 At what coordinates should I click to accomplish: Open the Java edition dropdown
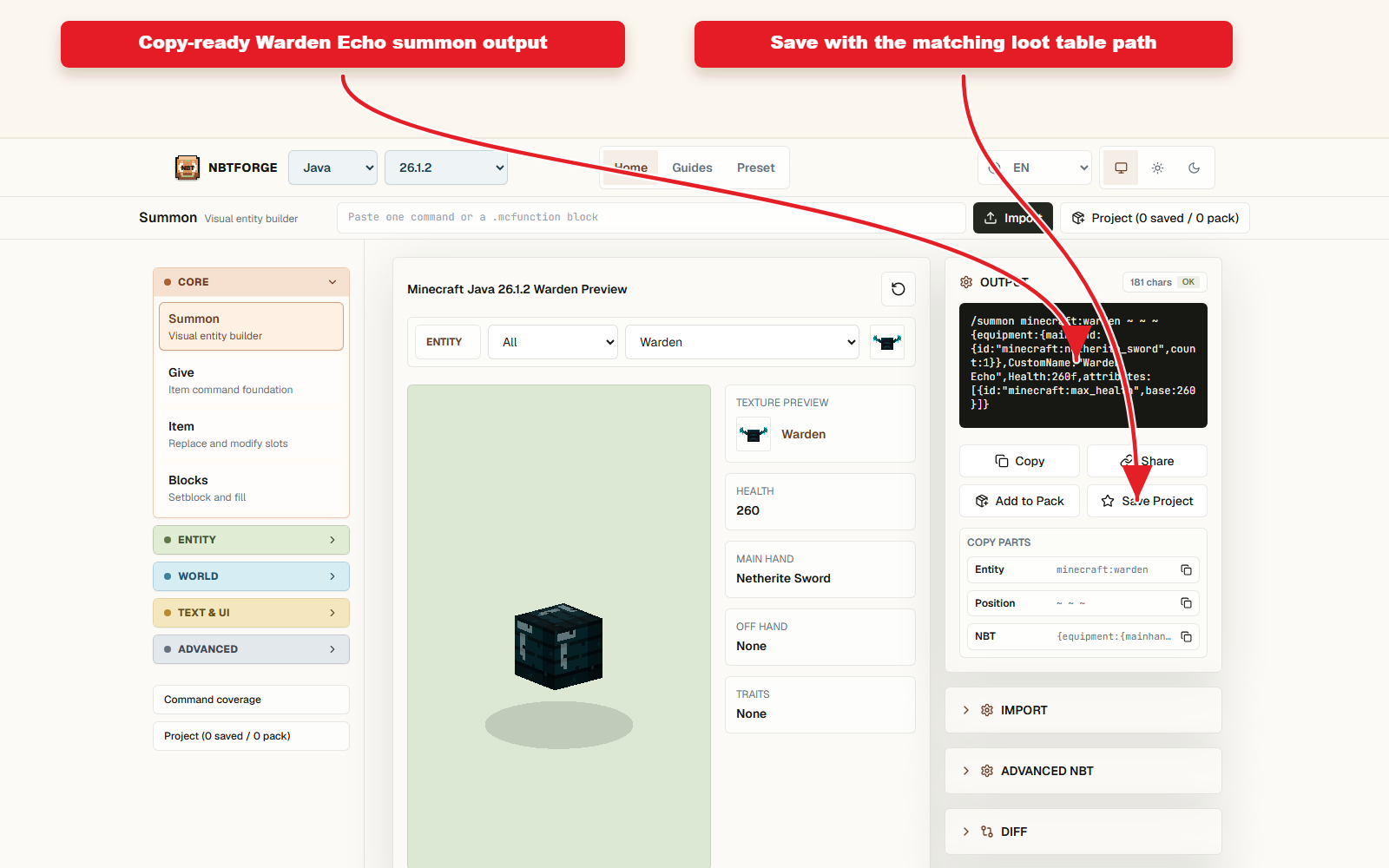click(332, 168)
